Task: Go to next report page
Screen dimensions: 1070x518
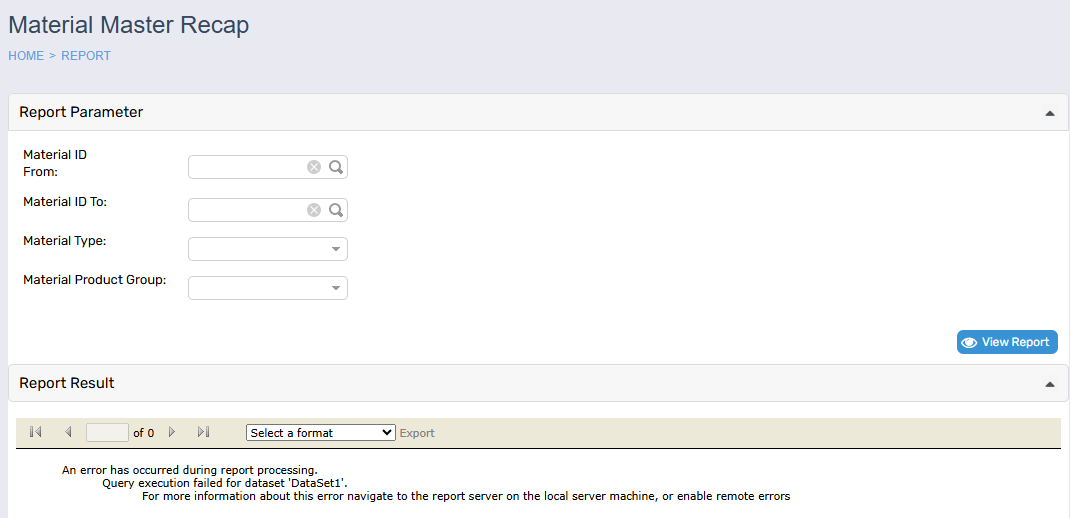Action: pos(172,432)
